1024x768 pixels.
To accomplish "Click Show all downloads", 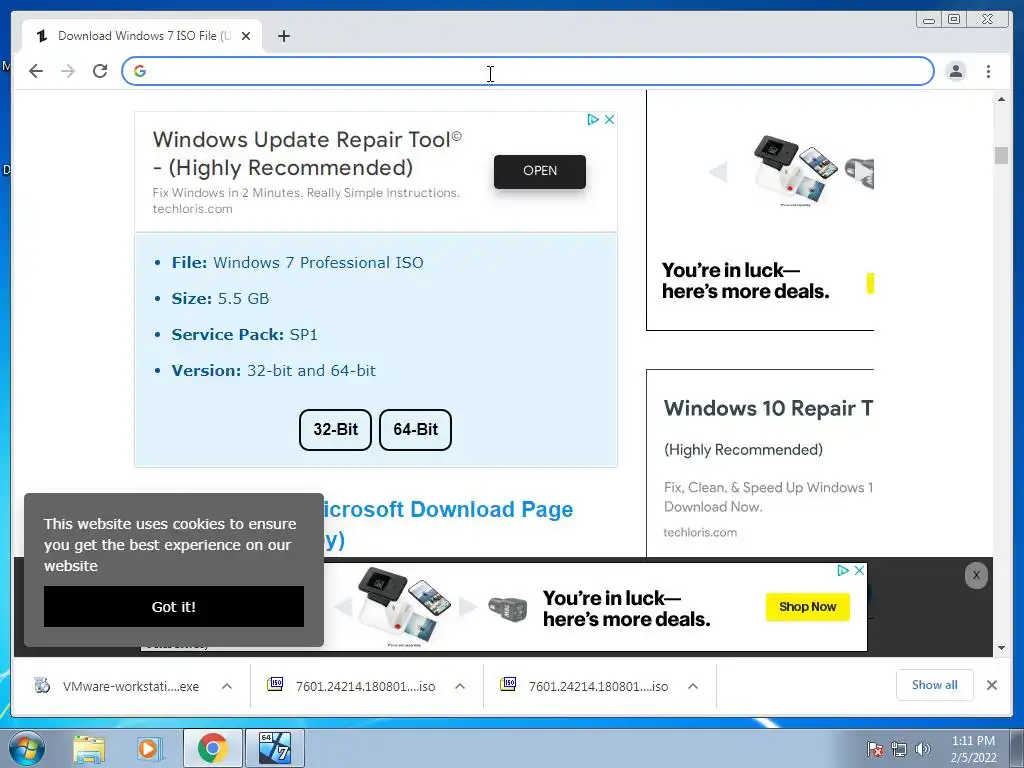I will click(x=935, y=685).
